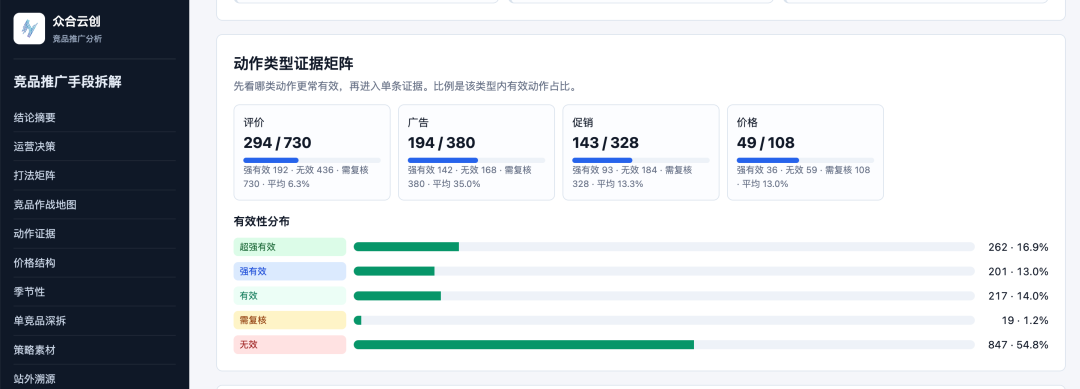Click the 201 · 13.0% value
This screenshot has height=389, width=1080.
(x=1018, y=271)
